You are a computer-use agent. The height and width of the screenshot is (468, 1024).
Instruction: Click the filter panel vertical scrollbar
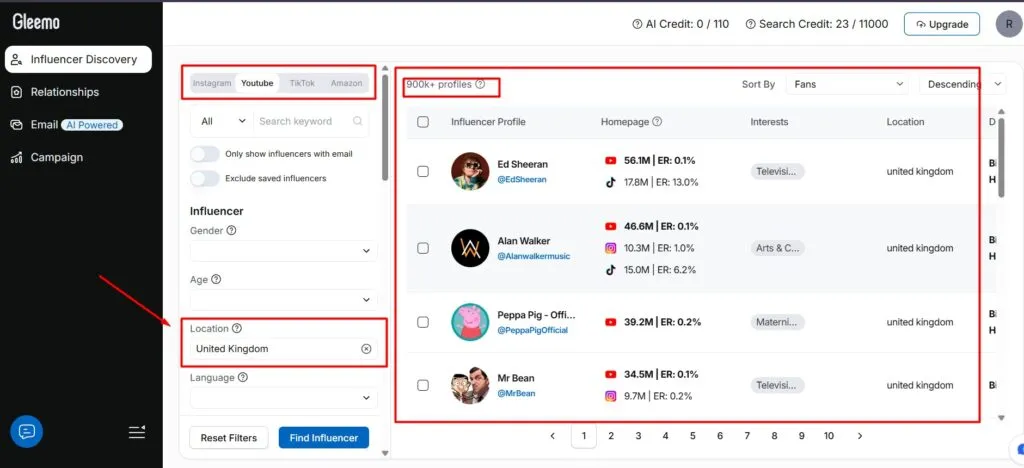[385, 130]
